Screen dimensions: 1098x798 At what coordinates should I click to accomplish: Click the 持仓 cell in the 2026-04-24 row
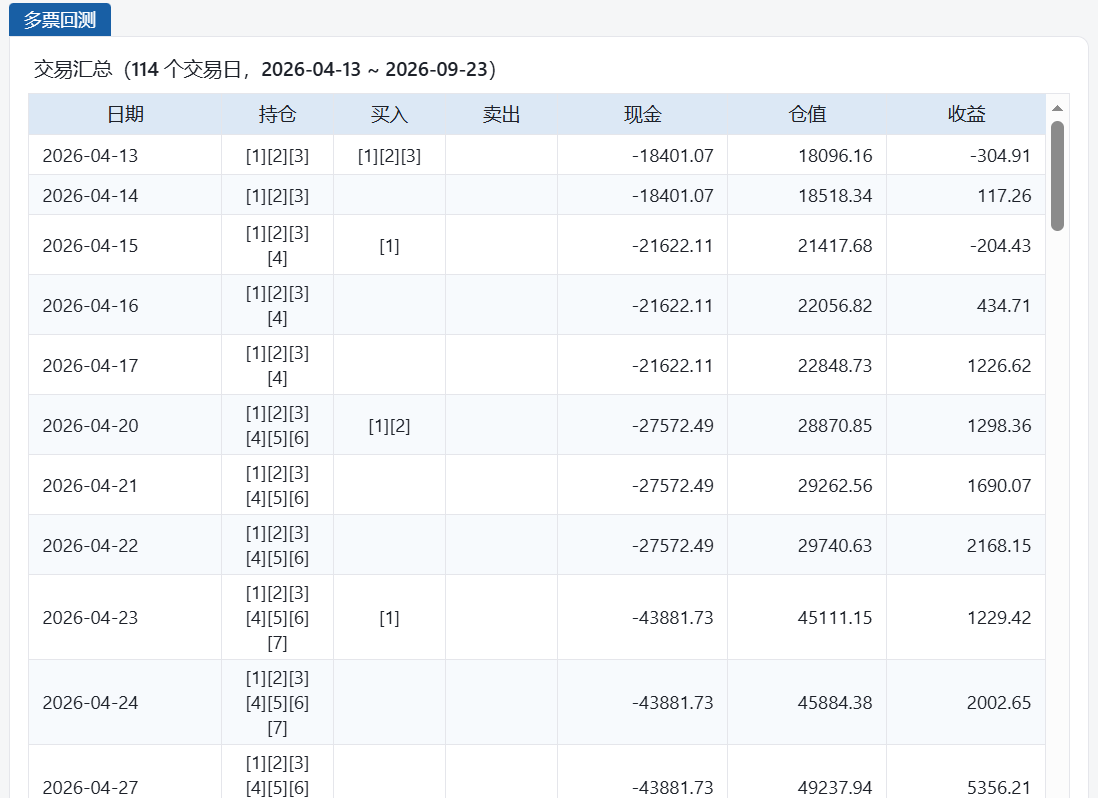point(277,702)
